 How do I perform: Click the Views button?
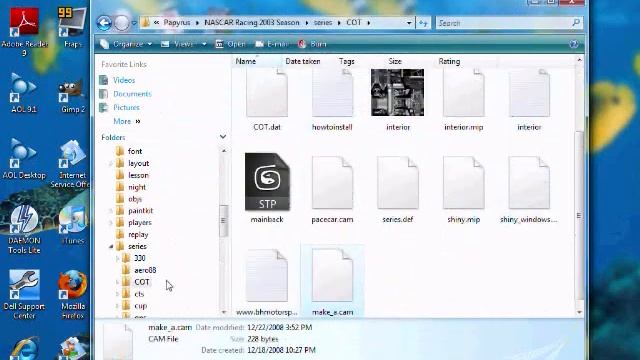[178, 44]
